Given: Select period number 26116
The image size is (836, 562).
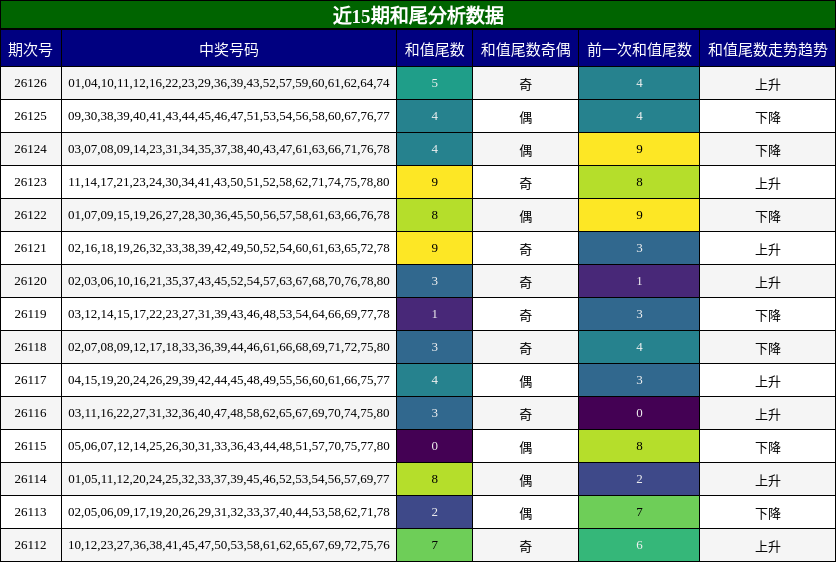Looking at the screenshot, I should [30, 413].
